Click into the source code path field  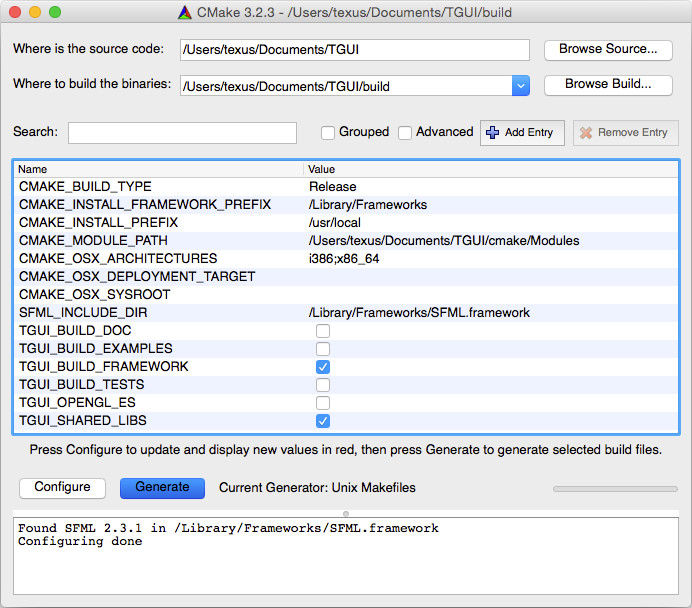click(x=355, y=49)
